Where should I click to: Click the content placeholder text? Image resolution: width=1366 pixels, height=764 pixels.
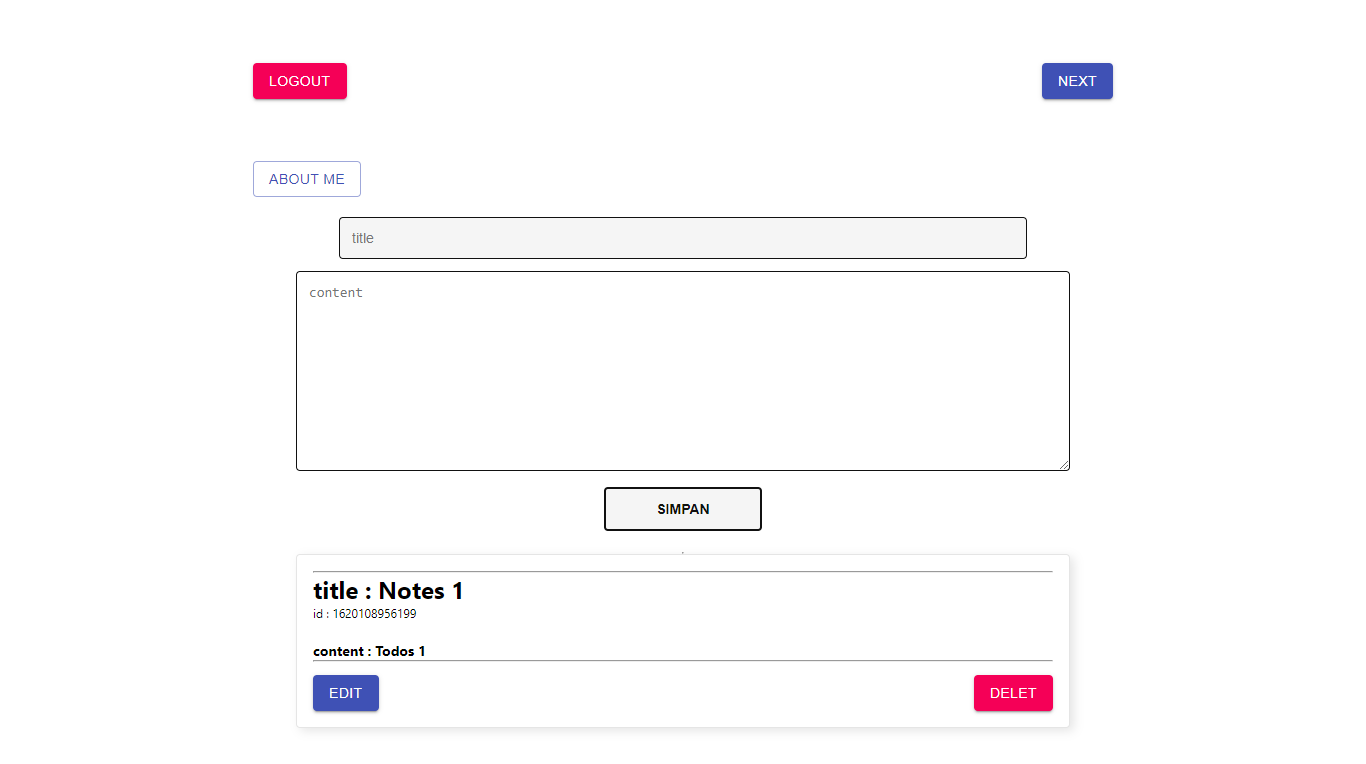click(x=336, y=292)
